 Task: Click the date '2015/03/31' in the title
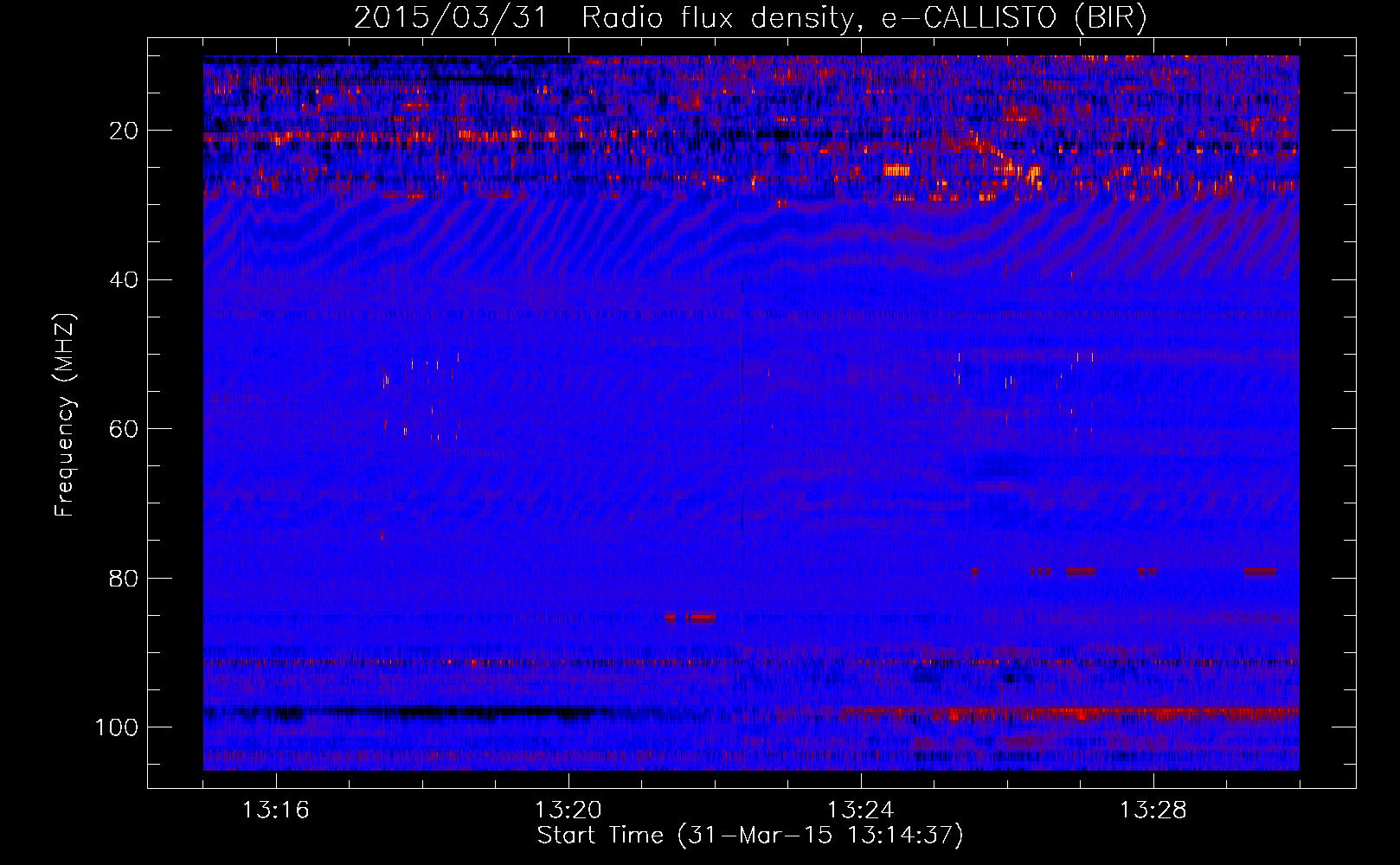(450, 18)
